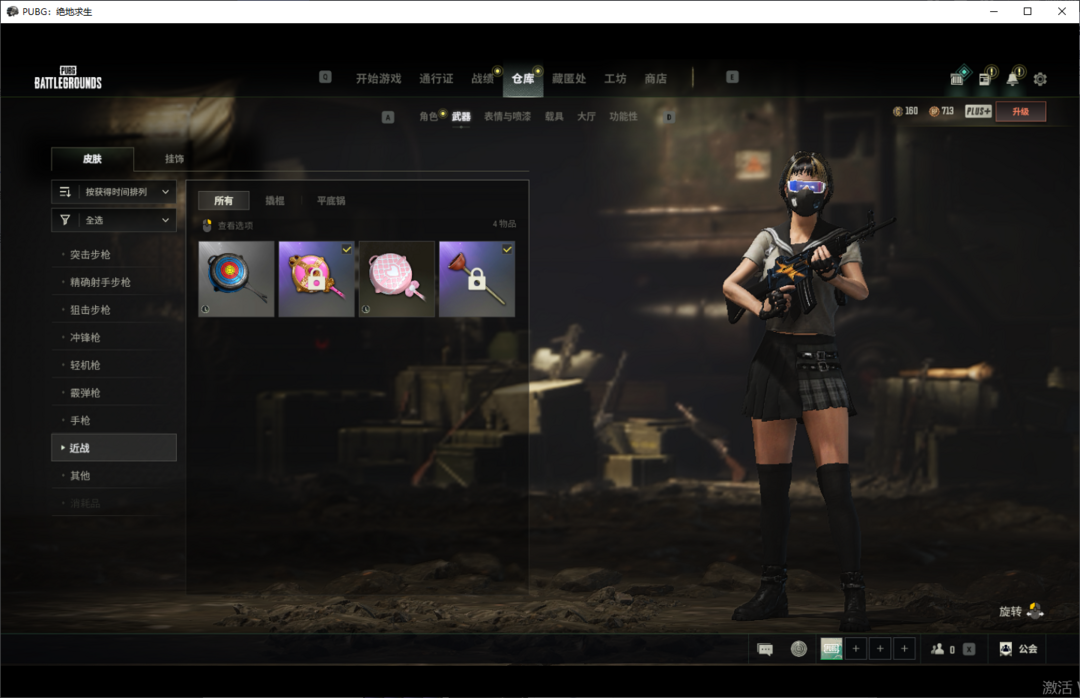This screenshot has width=1080, height=698.
Task: Open the chat speech bubble icon
Action: [x=765, y=649]
